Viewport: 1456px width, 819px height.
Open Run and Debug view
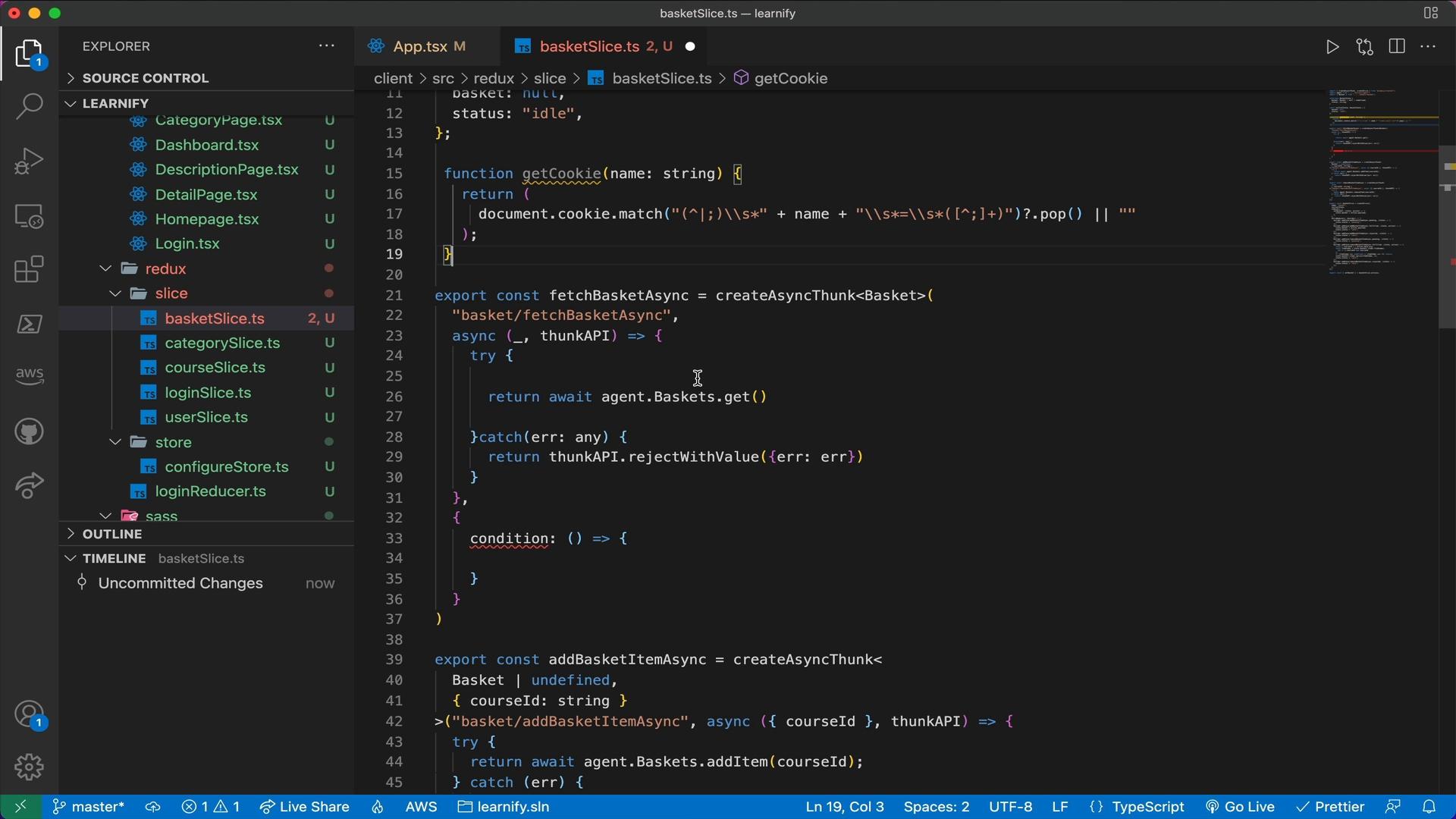(29, 161)
